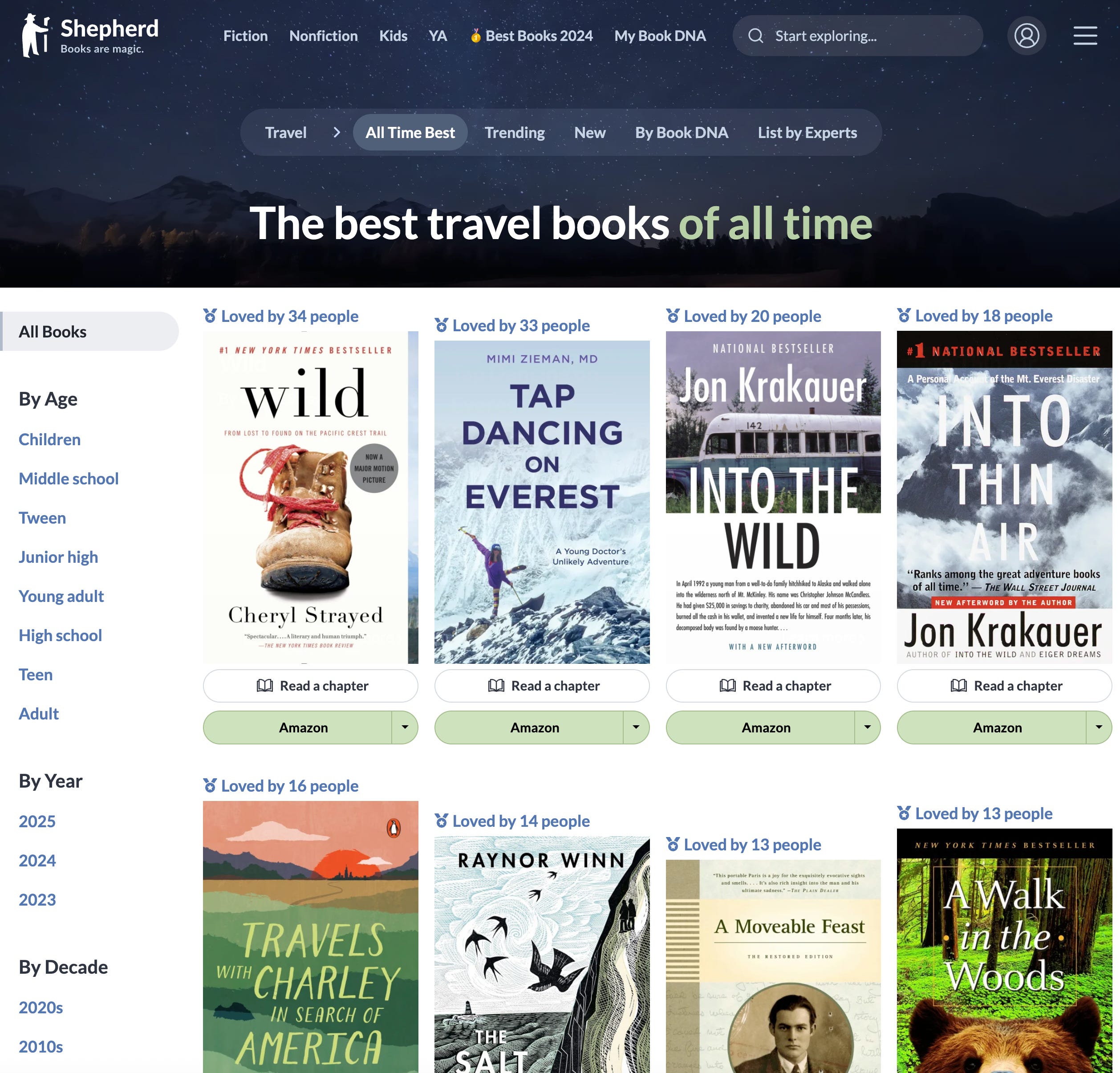Select the By Book DNA tab
The height and width of the screenshot is (1073, 1120).
(x=681, y=133)
